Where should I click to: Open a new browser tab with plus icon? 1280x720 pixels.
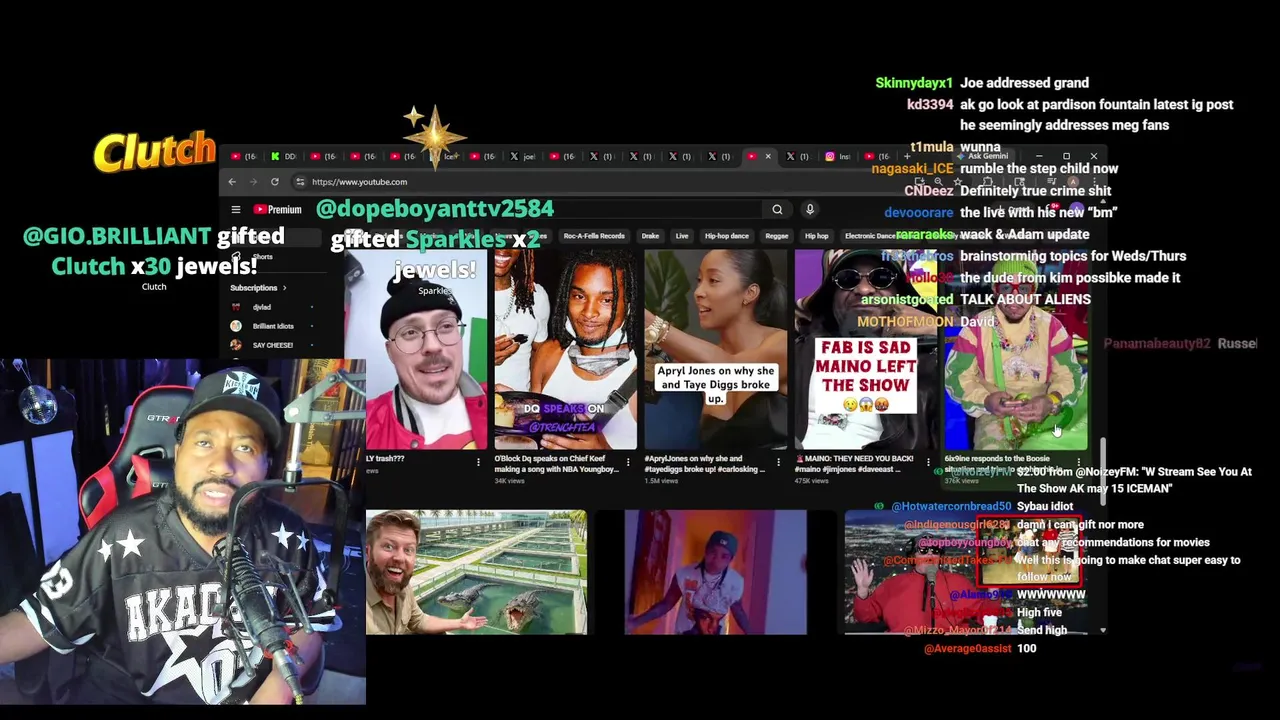point(907,156)
